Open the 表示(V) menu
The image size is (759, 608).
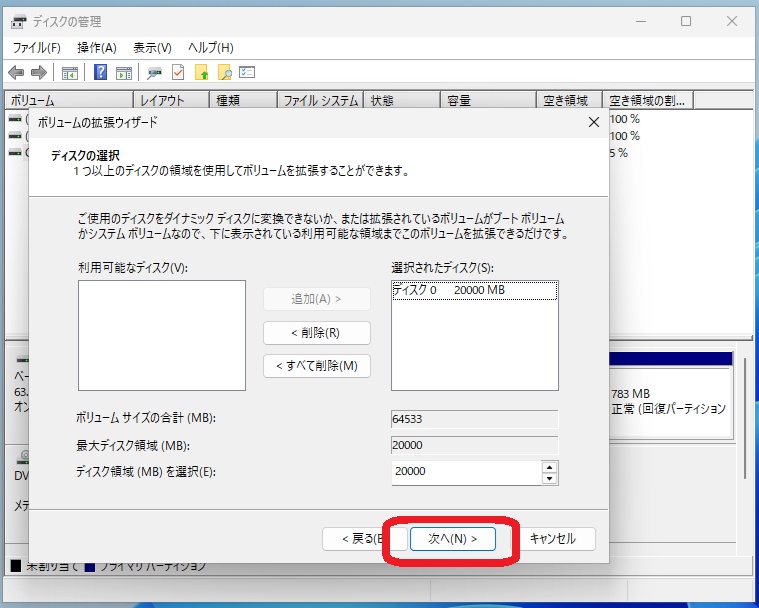pos(152,47)
